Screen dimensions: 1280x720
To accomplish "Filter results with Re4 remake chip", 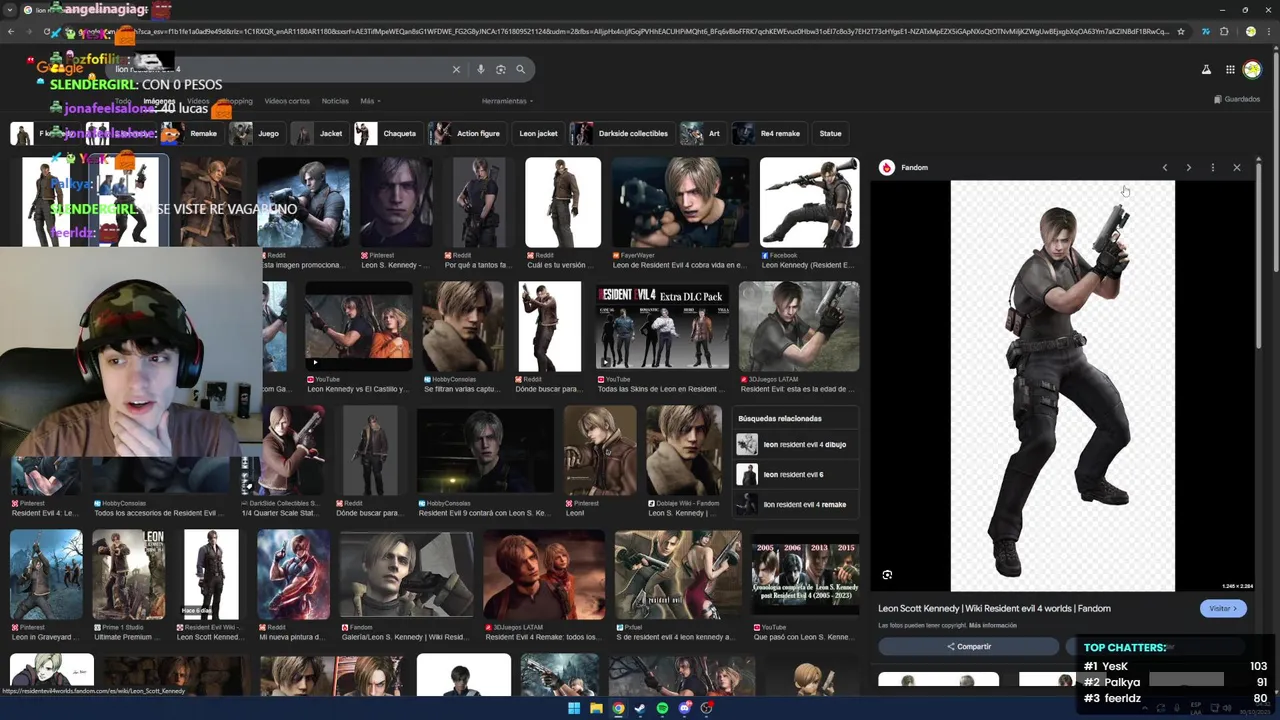I will tap(769, 133).
